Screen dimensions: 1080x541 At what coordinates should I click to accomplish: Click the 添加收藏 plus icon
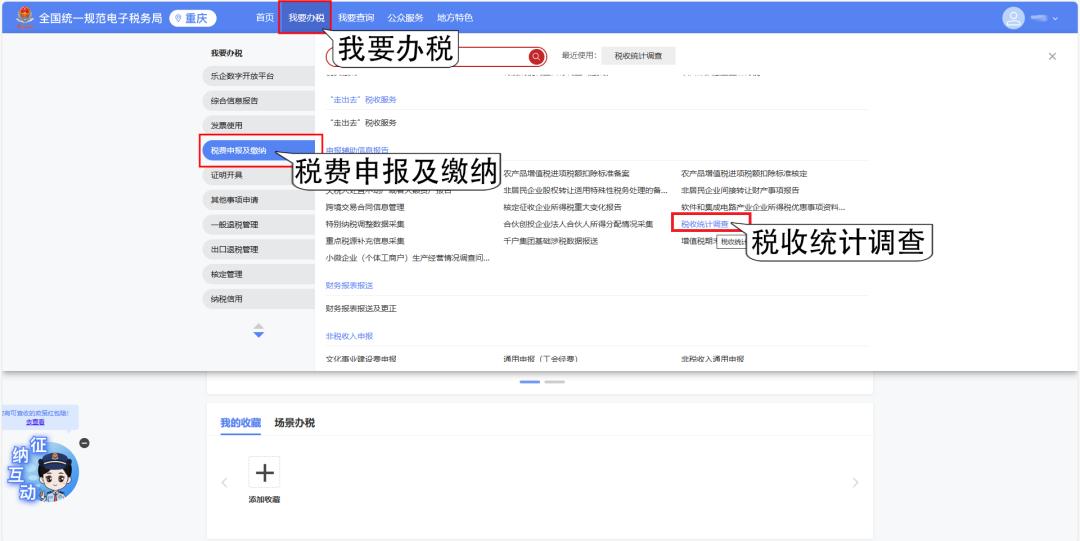pos(264,473)
